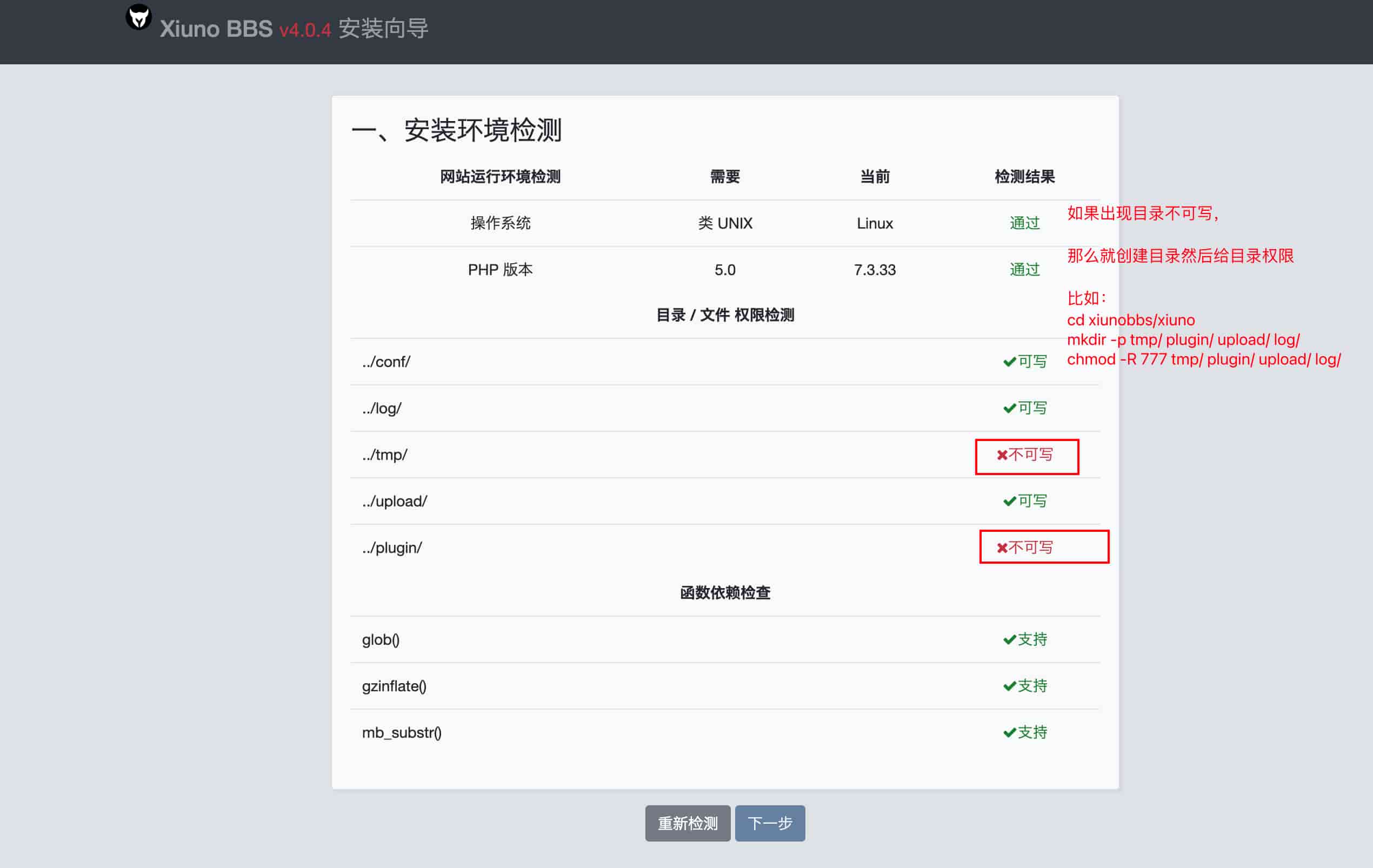Viewport: 1373px width, 868px height.
Task: Click the ../plugin/ directory name
Action: pos(392,547)
